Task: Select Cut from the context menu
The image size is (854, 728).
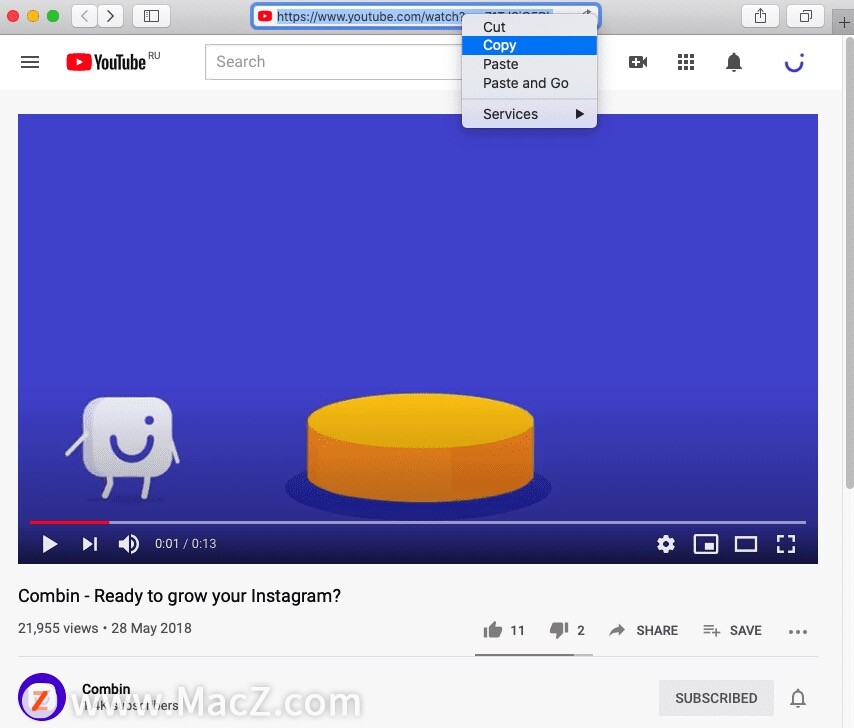Action: [529, 27]
